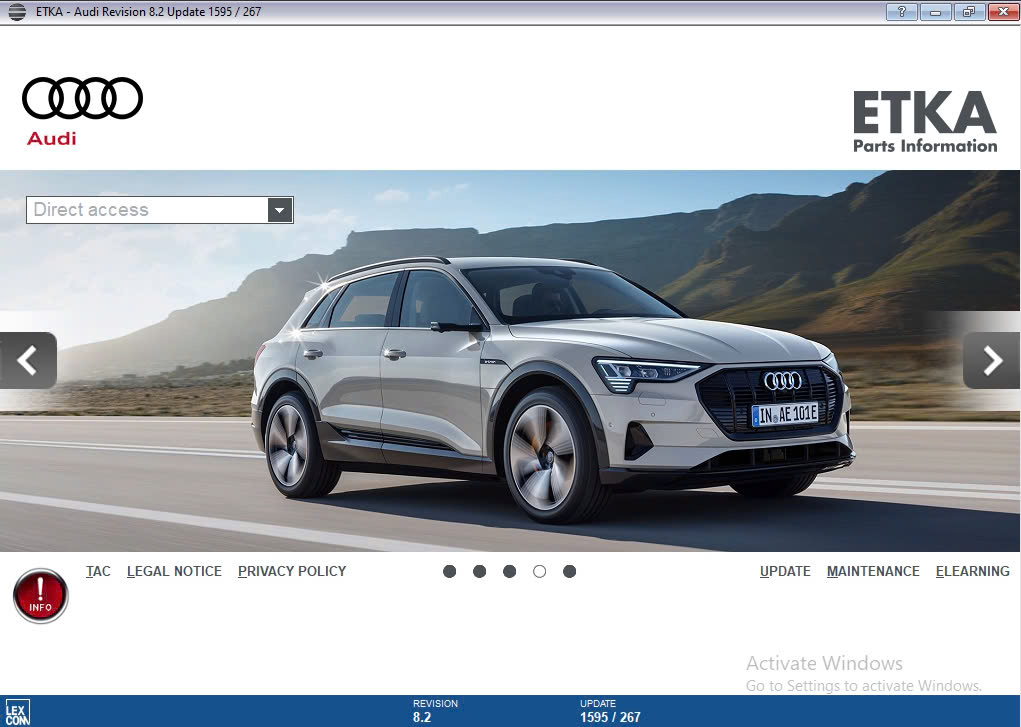This screenshot has width=1021, height=727.
Task: Open the LEGAL NOTICE menu entry
Action: pyautogui.click(x=174, y=571)
